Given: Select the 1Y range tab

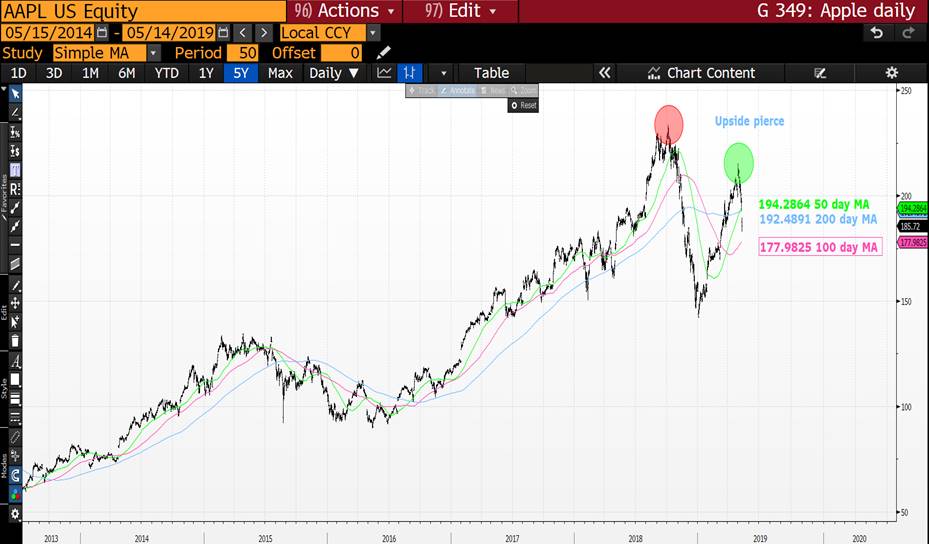Looking at the screenshot, I should [206, 73].
